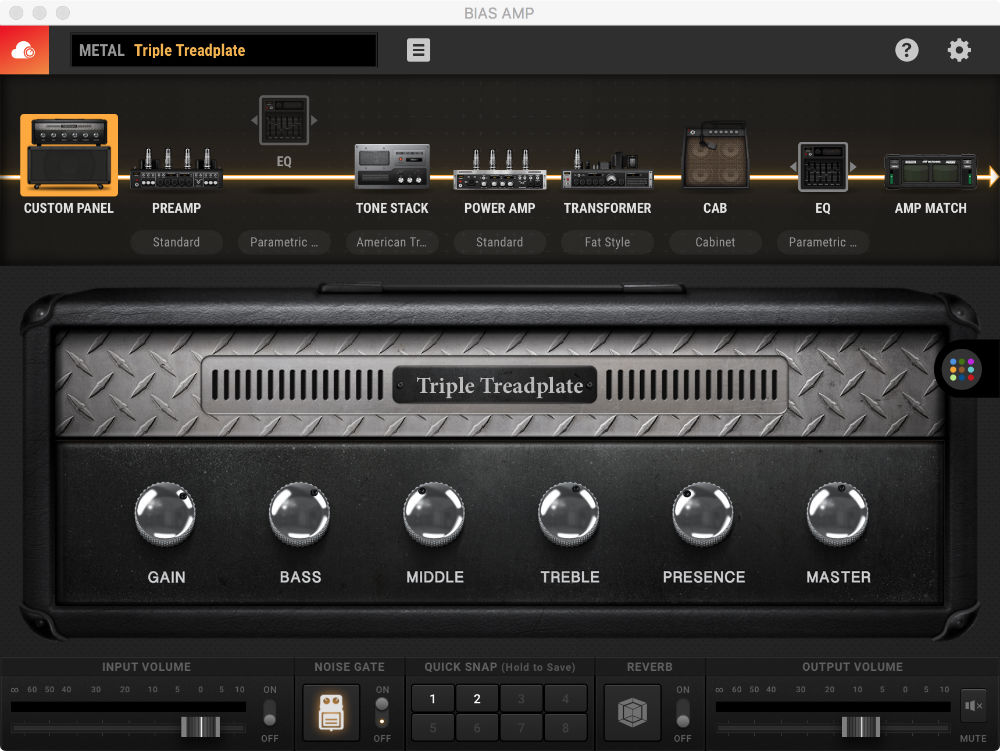Toggle the Reverb ON/OFF switch
The image size is (1000, 751).
[x=683, y=713]
